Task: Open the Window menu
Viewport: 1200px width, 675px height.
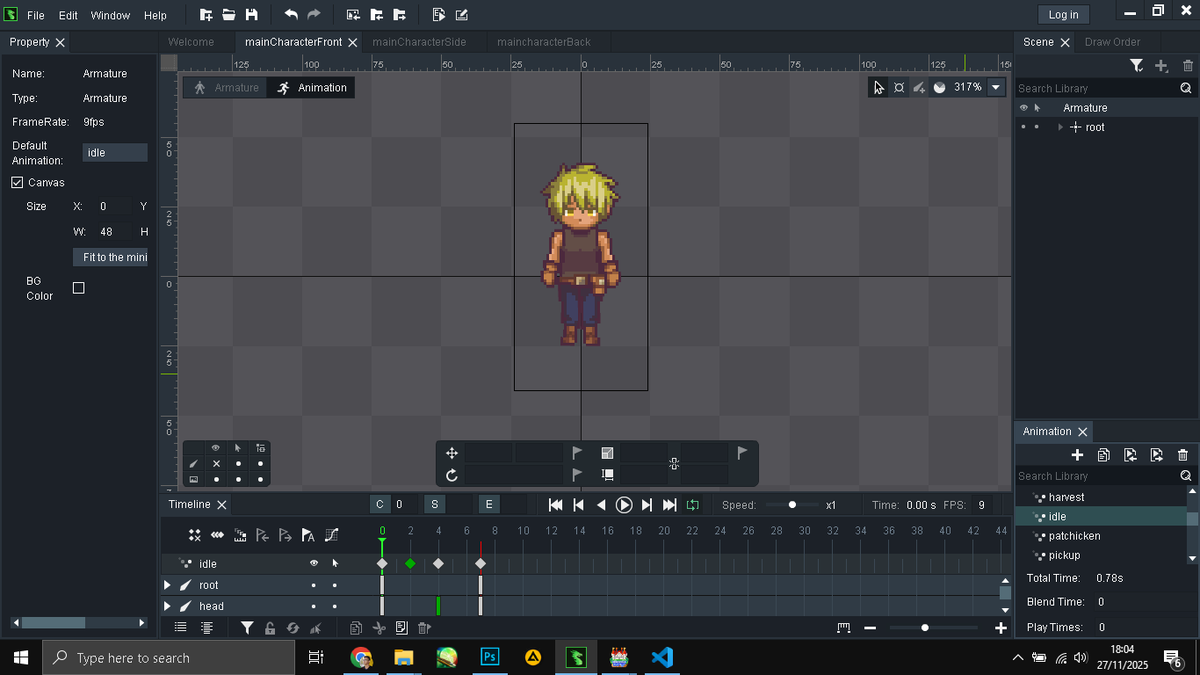Action: point(110,15)
